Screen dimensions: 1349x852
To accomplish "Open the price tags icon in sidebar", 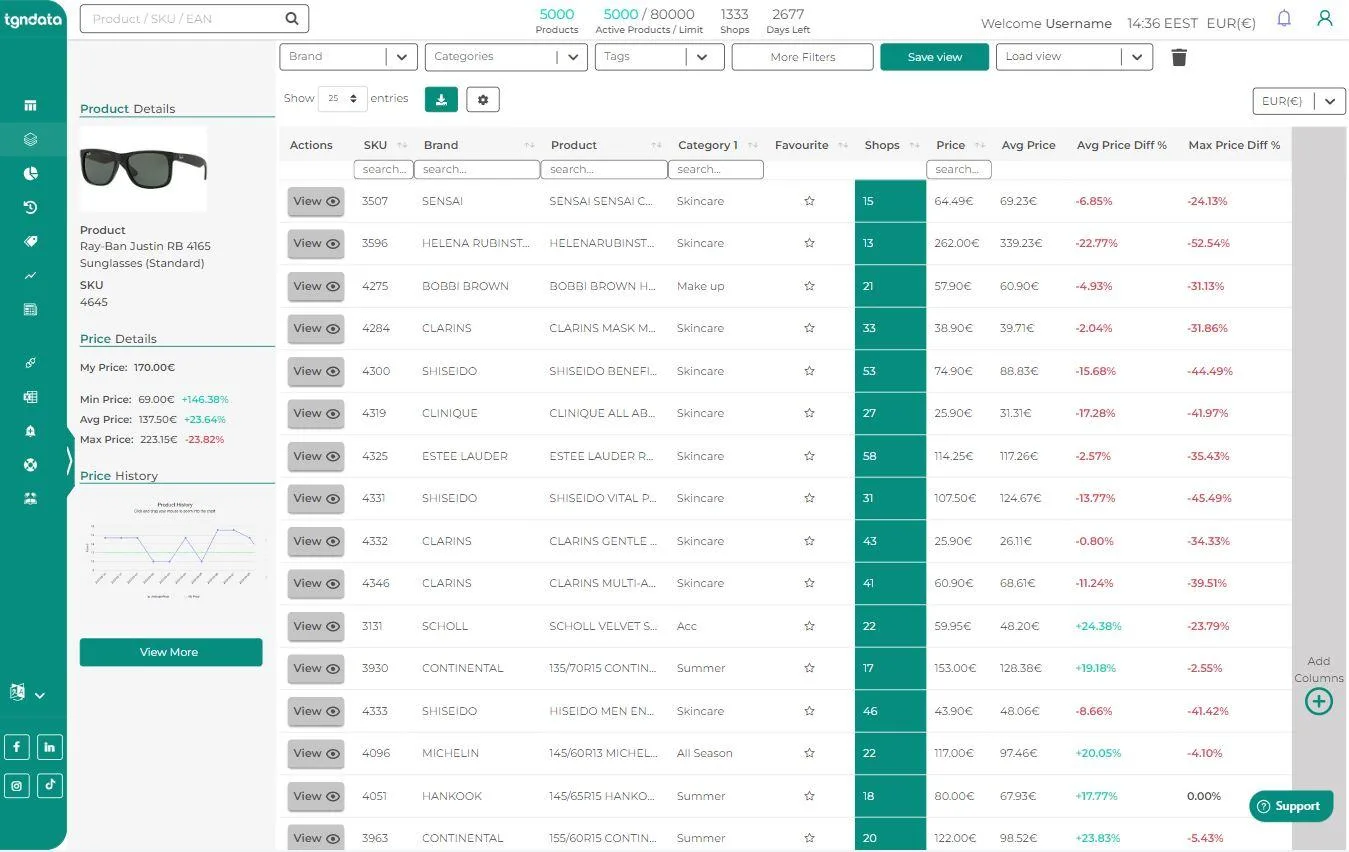I will (x=30, y=241).
